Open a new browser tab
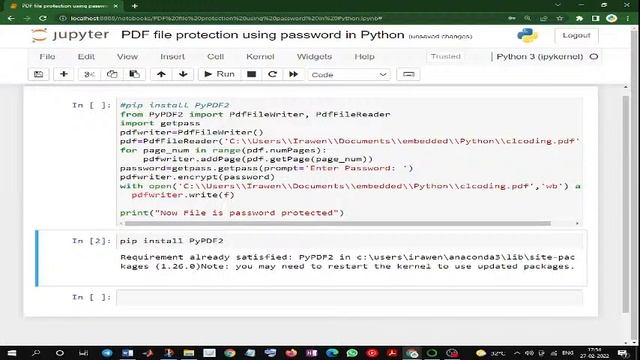640x360 pixels. tap(135, 6)
